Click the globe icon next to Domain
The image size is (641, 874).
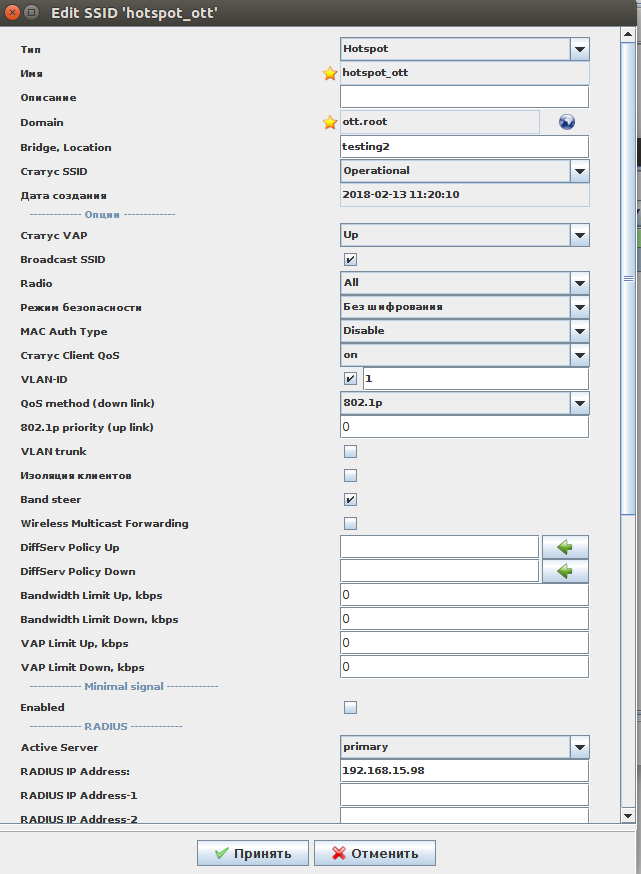coord(567,122)
